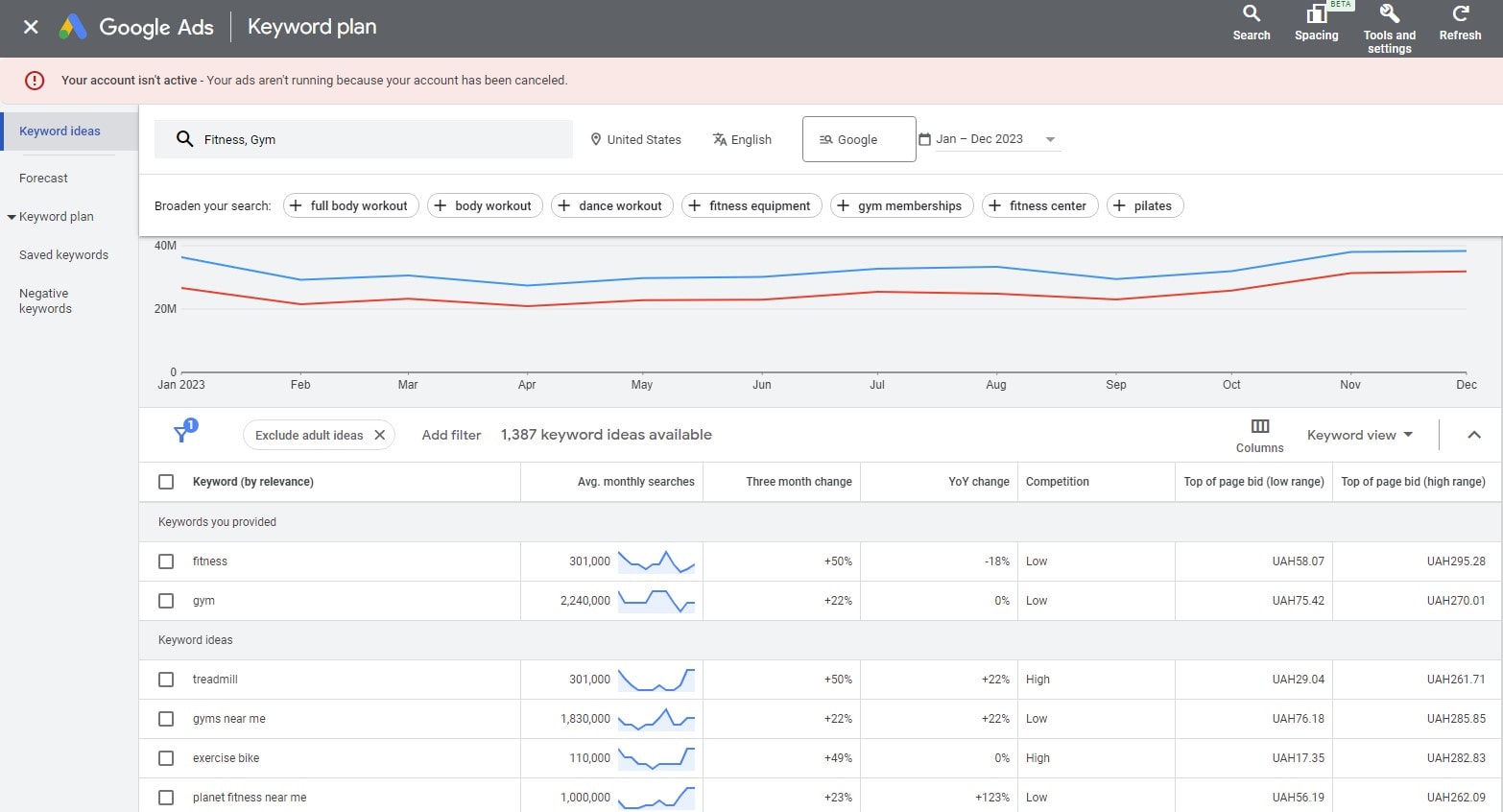The height and width of the screenshot is (812, 1503).
Task: Change the English language setting
Action: point(742,139)
